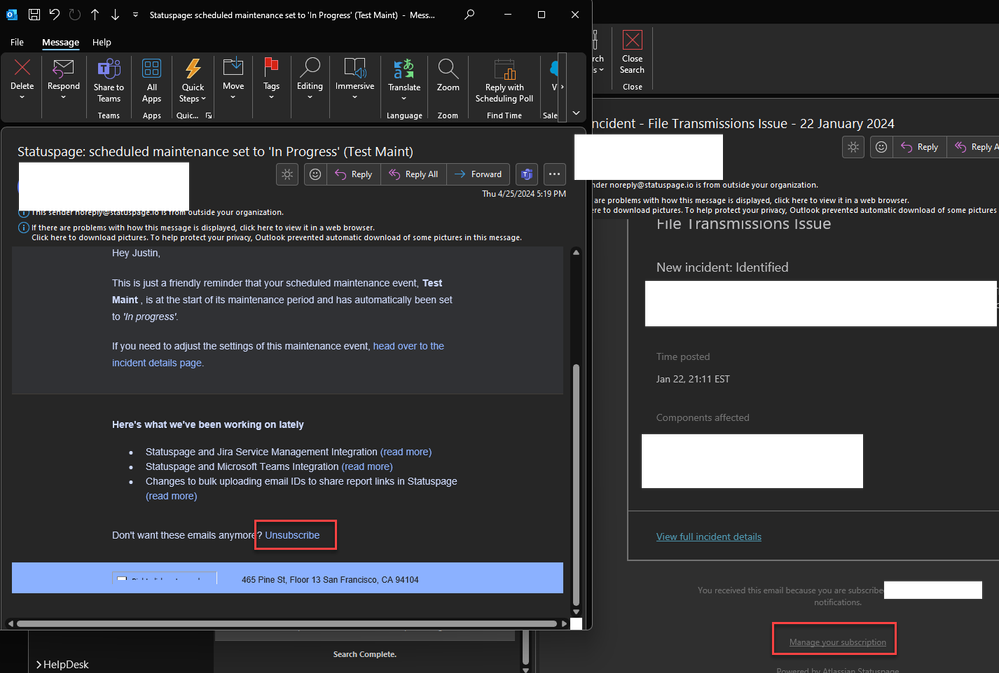Click the Unsubscribe link
The width and height of the screenshot is (999, 673).
click(x=292, y=535)
